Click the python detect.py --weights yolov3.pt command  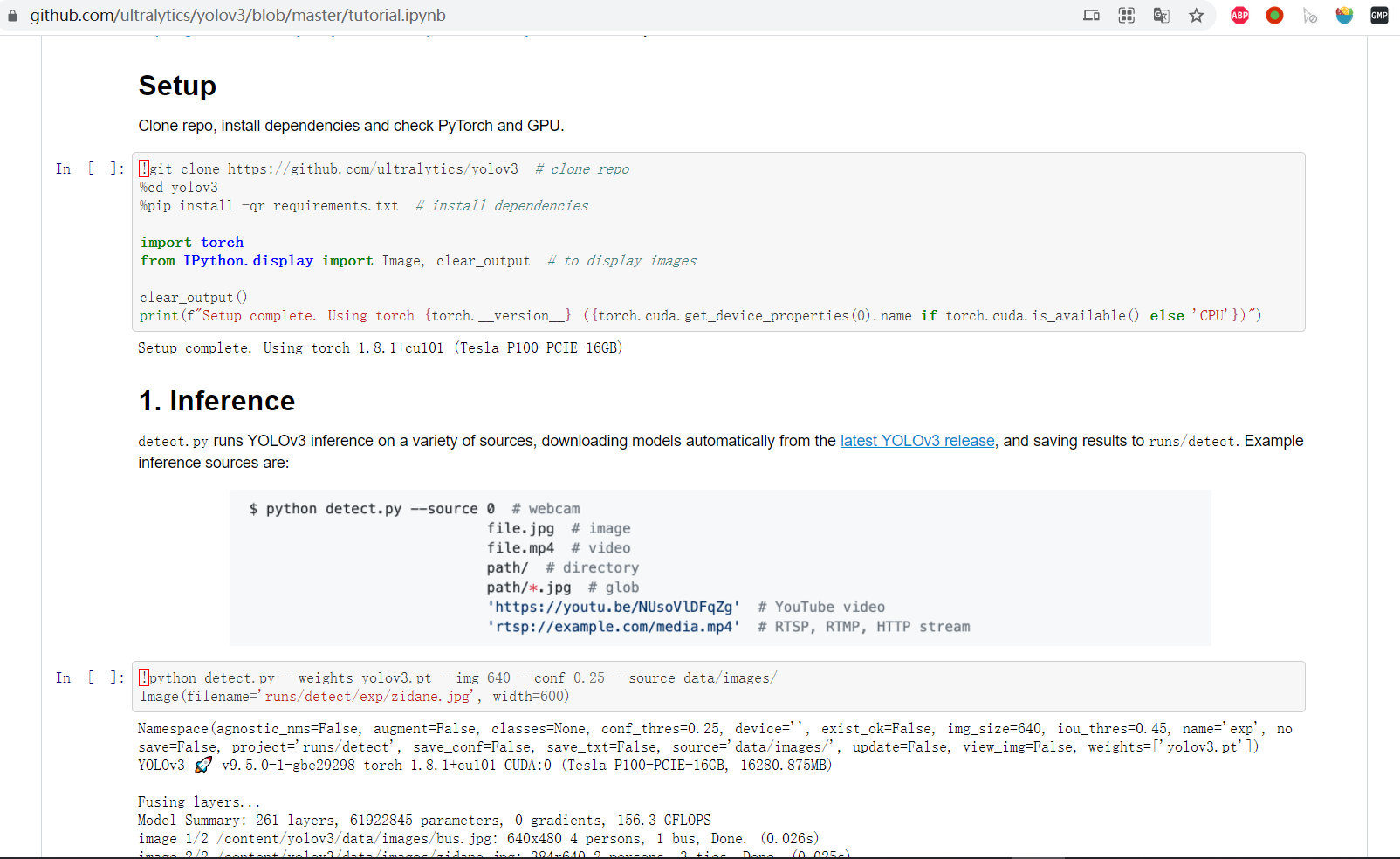[458, 678]
